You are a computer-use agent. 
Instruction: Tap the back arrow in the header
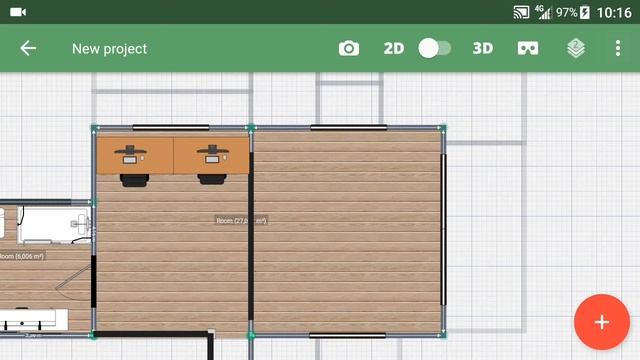point(28,48)
